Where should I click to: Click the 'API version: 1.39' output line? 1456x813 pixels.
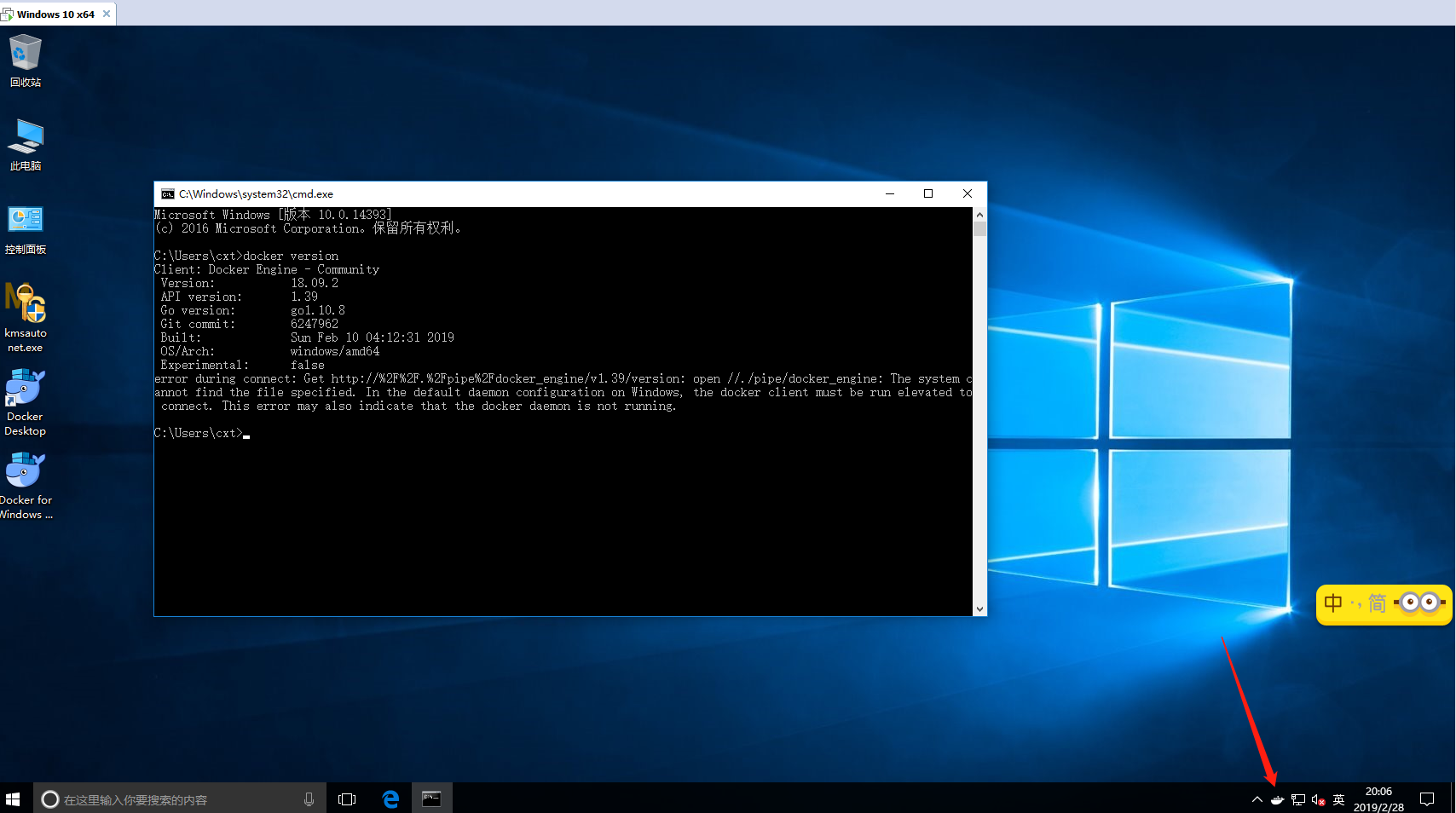pyautogui.click(x=240, y=297)
